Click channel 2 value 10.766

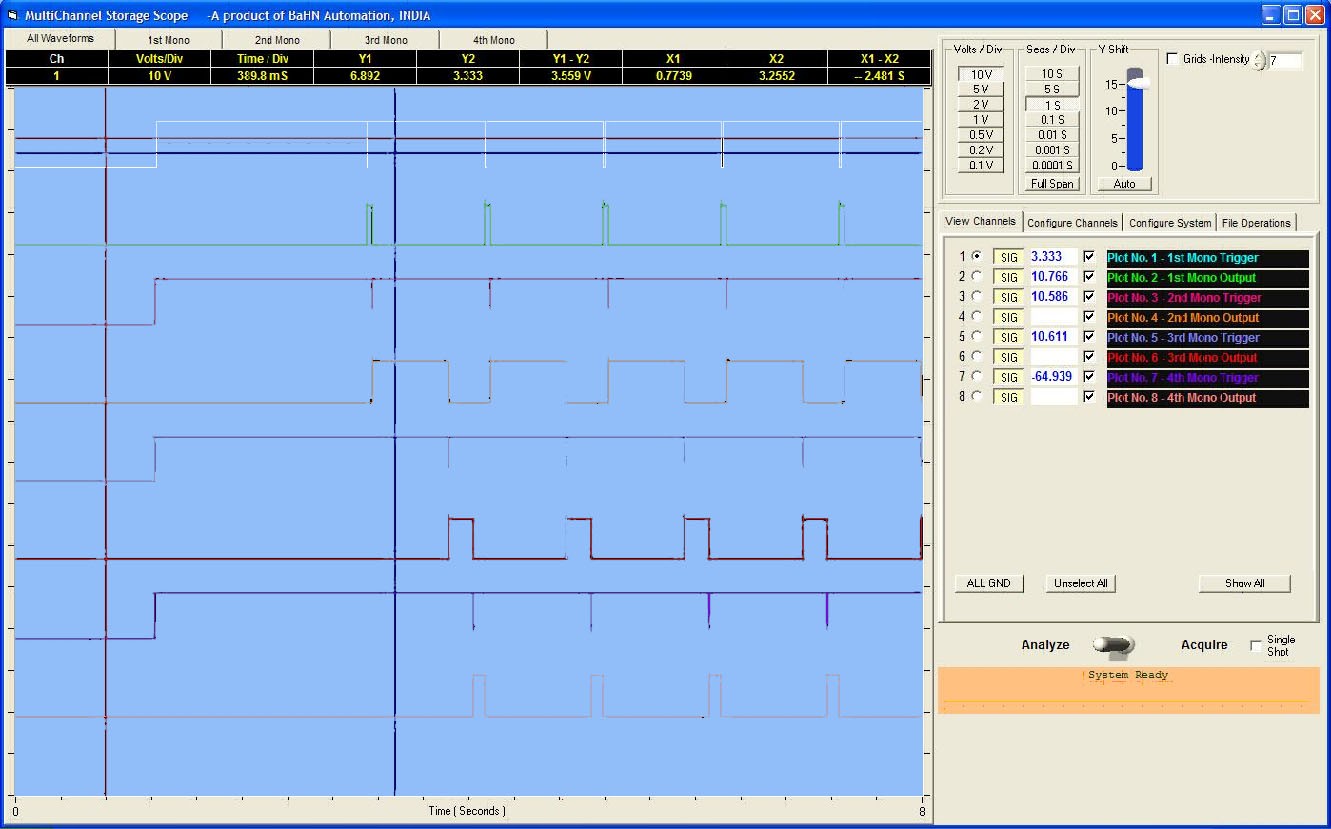click(1054, 277)
